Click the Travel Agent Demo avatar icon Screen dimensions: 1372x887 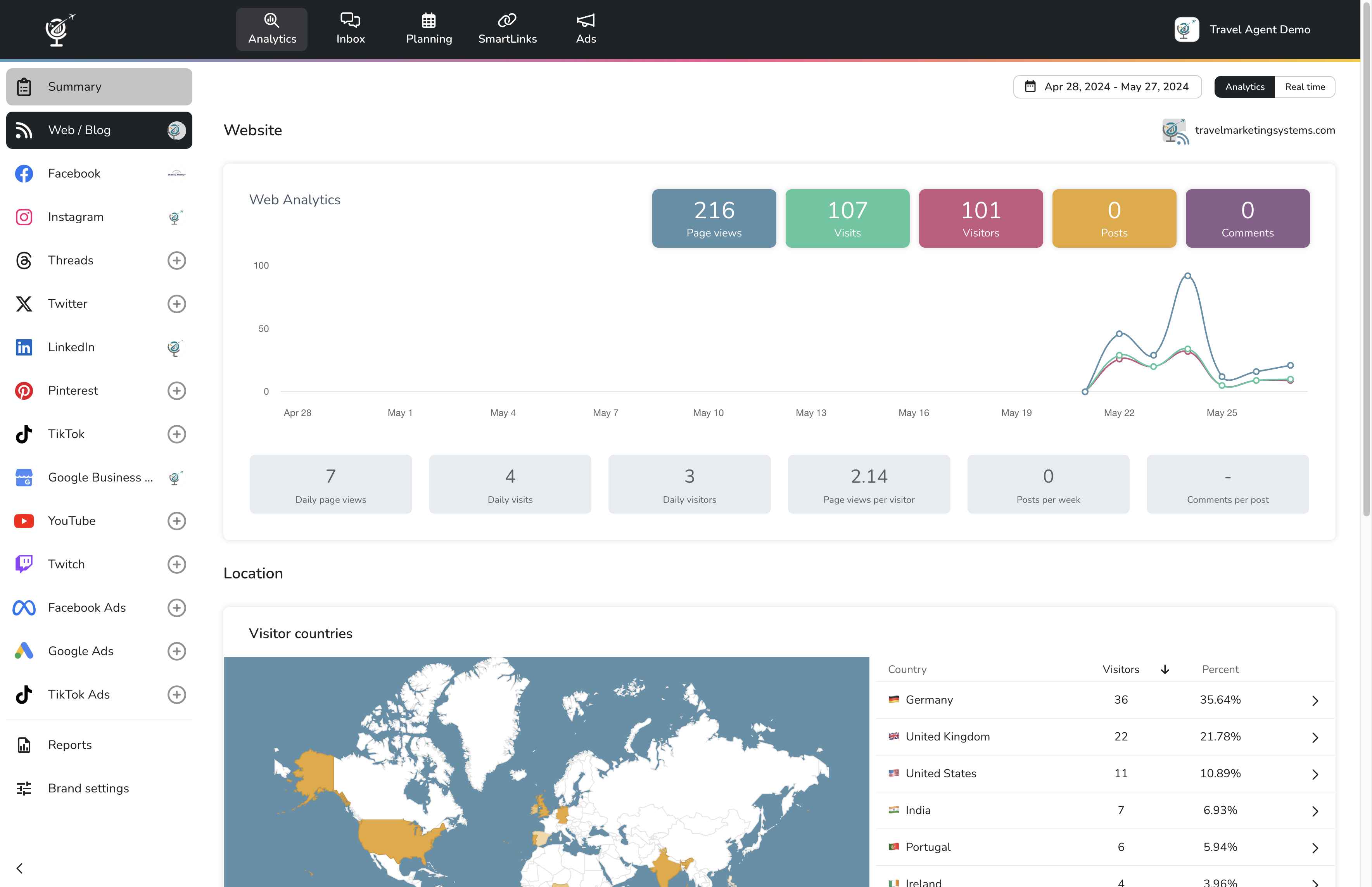(1187, 29)
